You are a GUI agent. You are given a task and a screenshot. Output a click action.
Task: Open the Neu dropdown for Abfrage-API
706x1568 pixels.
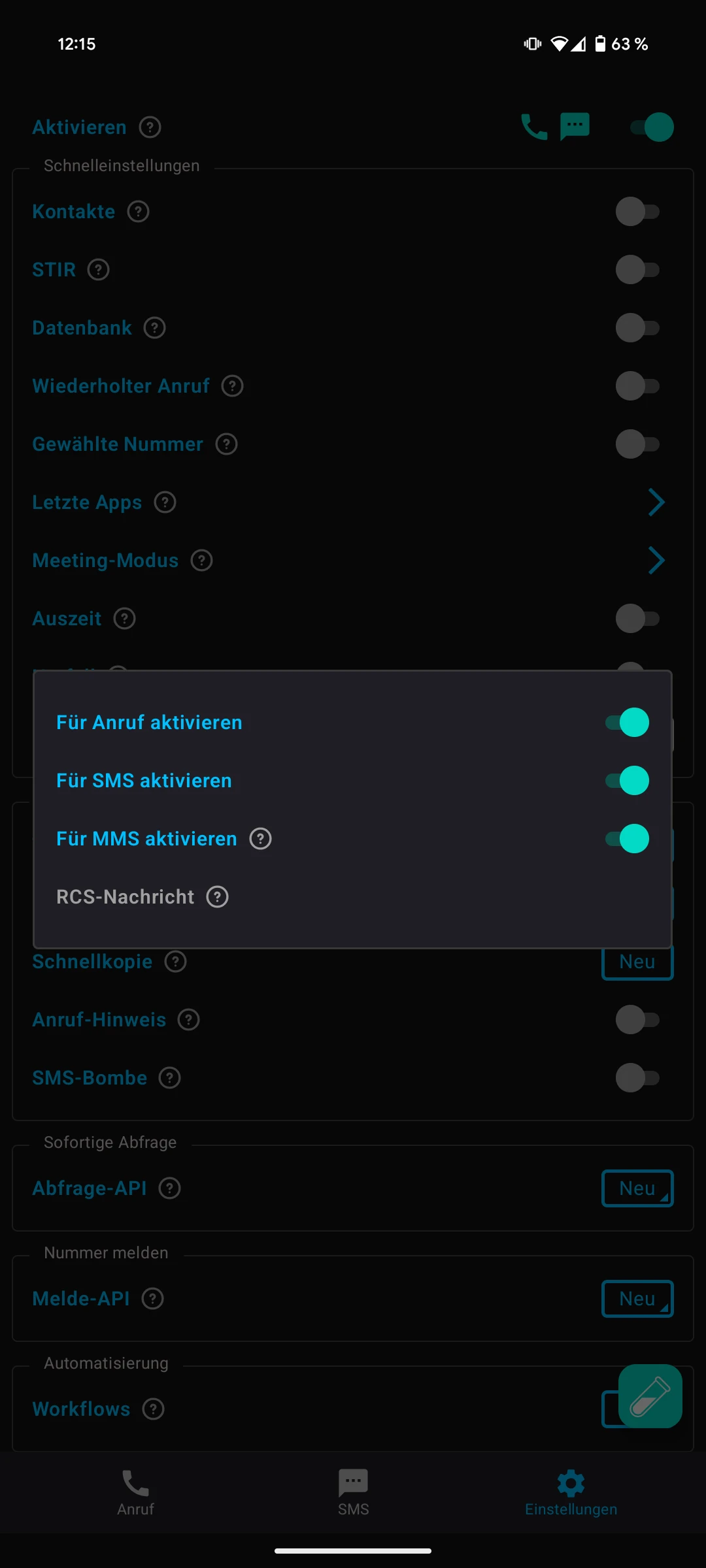click(x=637, y=1188)
